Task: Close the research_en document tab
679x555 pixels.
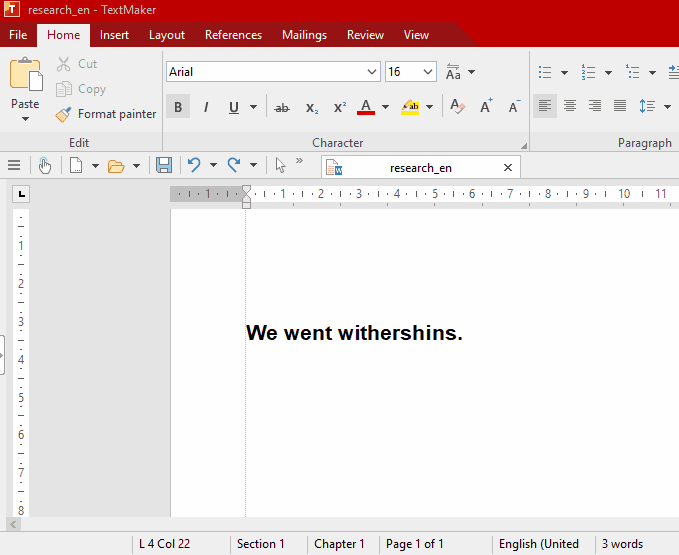Action: pyautogui.click(x=508, y=168)
